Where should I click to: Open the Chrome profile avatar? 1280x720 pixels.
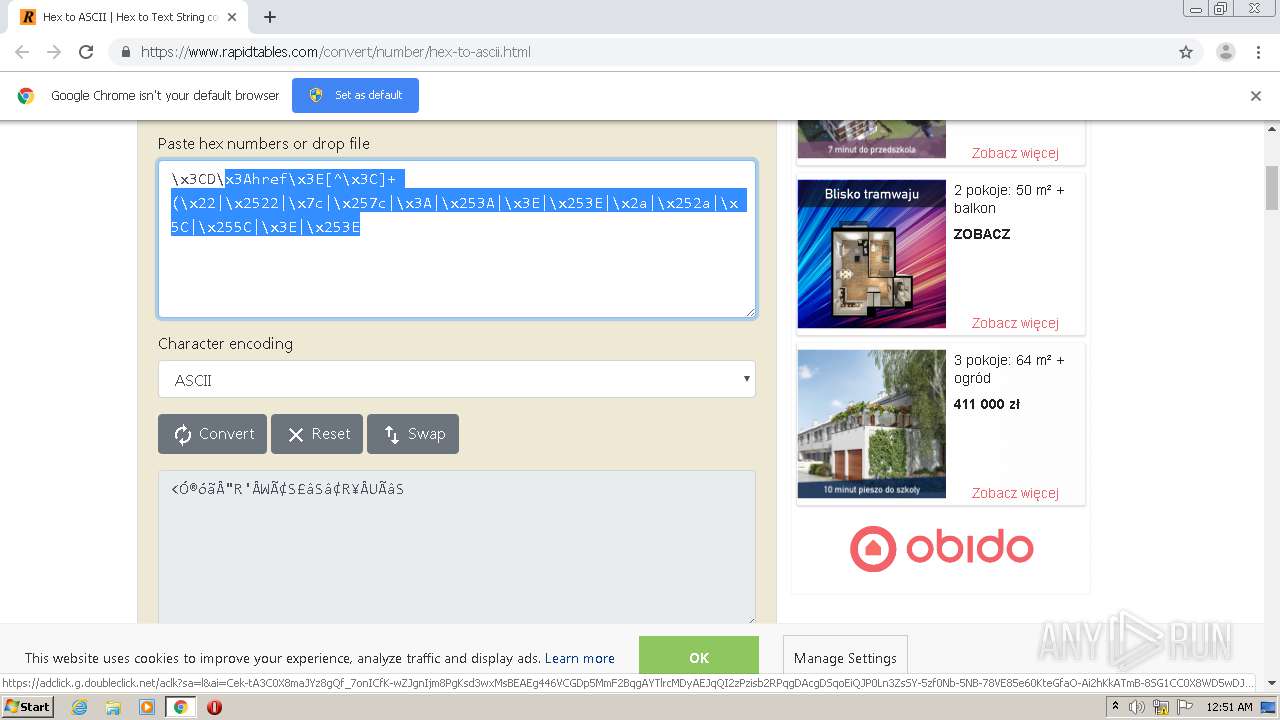pos(1225,52)
